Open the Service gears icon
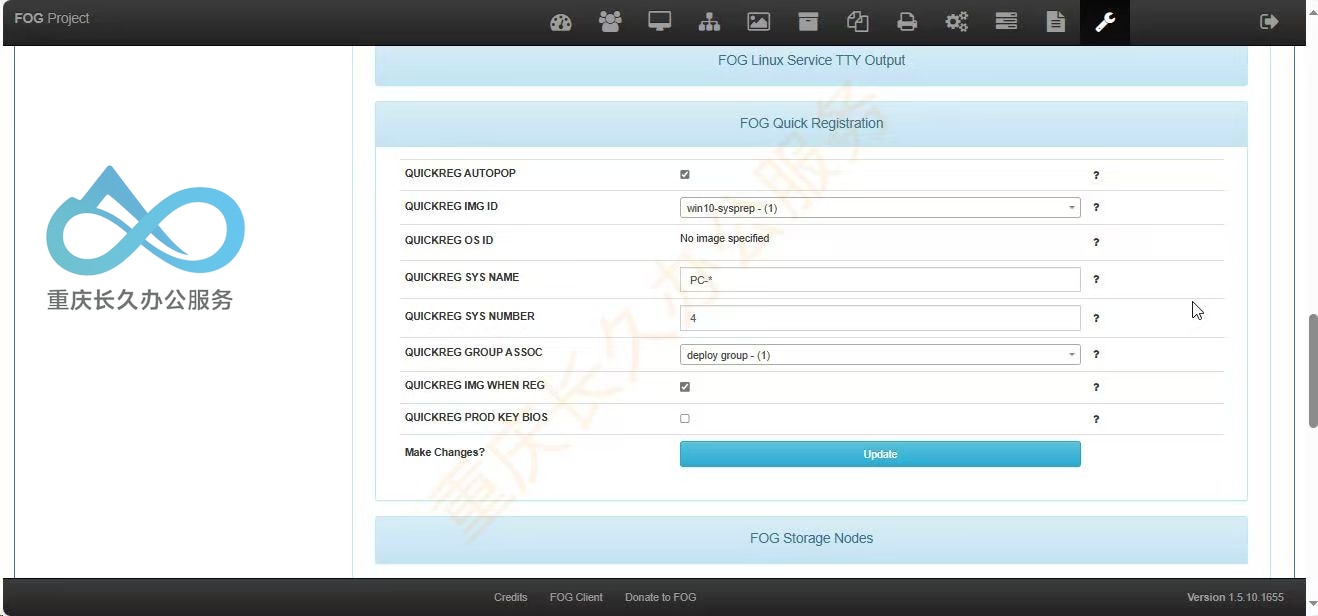 (x=957, y=22)
